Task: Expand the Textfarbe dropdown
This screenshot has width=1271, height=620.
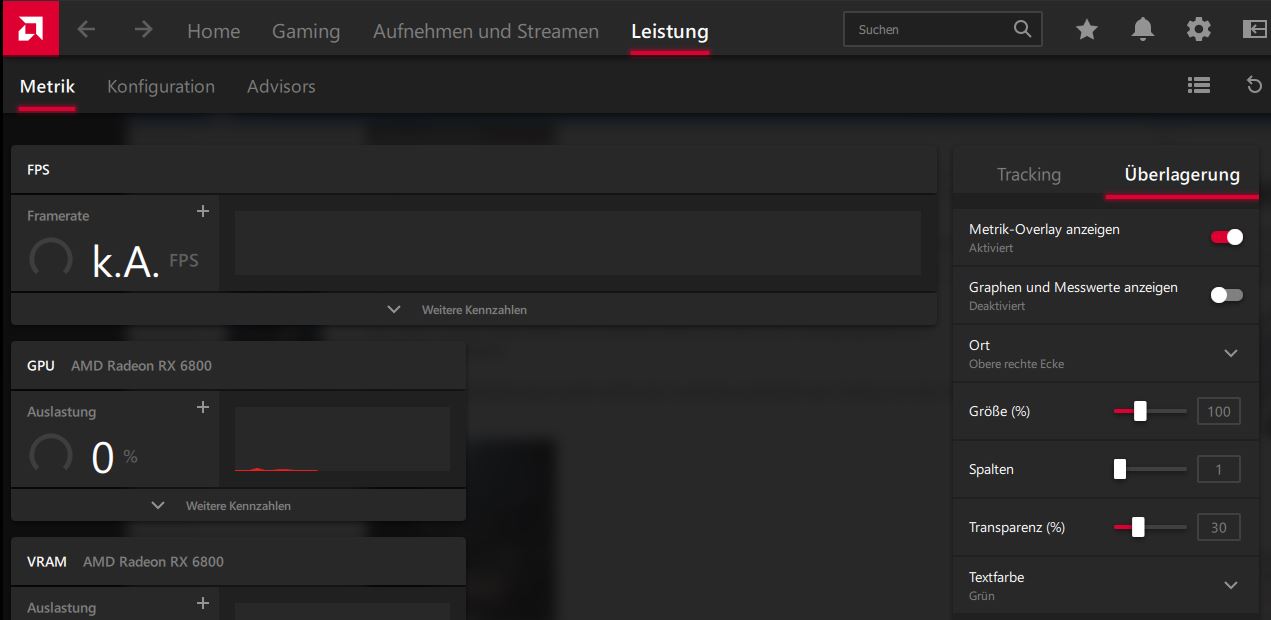Action: click(1231, 585)
